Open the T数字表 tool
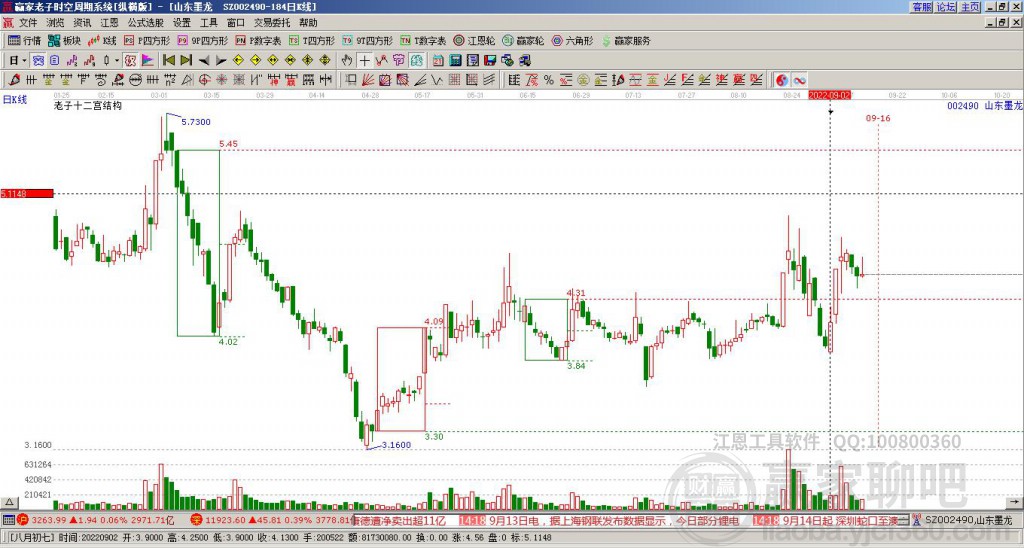 tap(423, 40)
